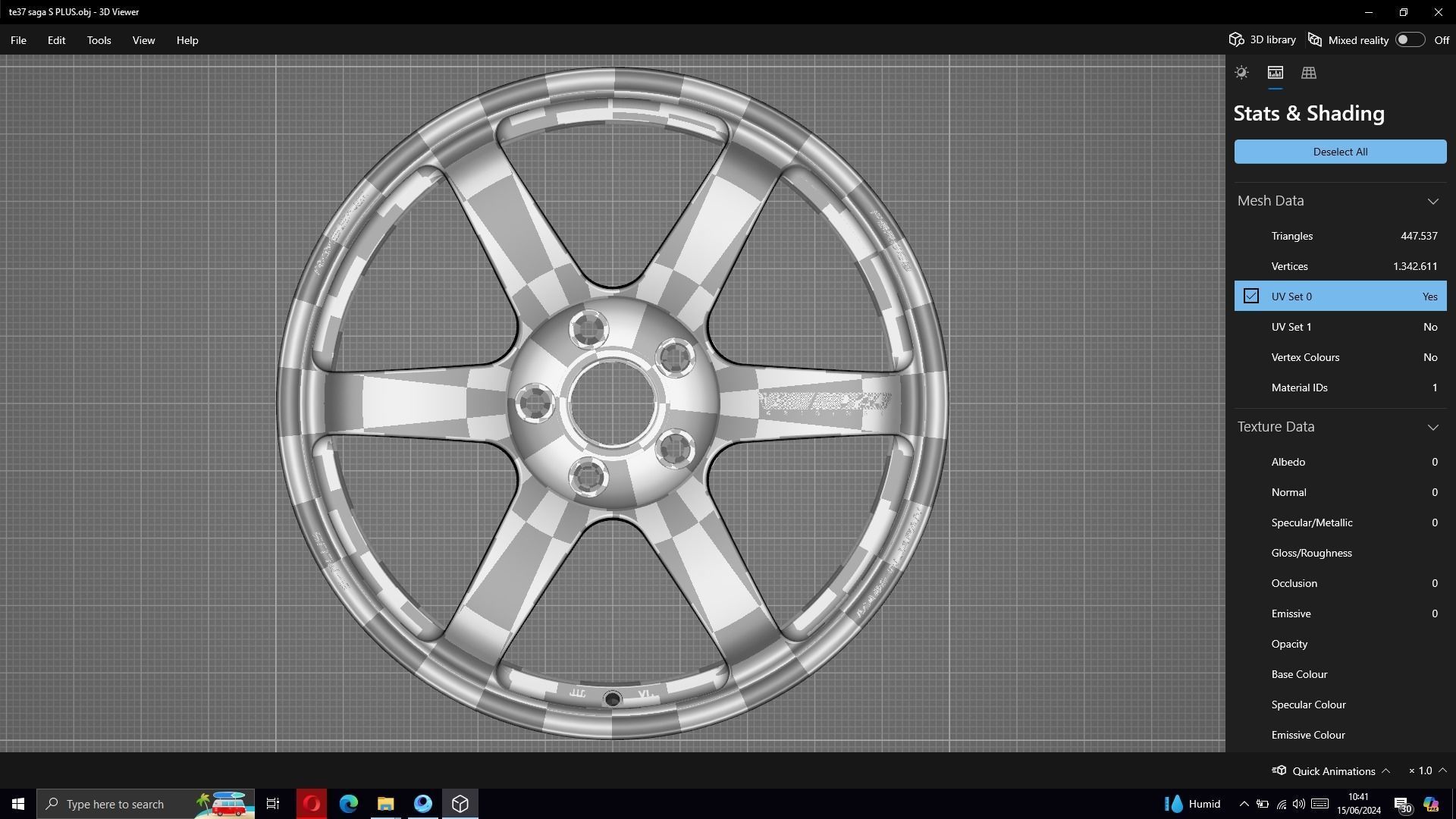Open the Environment & Lighting tab icon
This screenshot has height=819, width=1456.
pyautogui.click(x=1241, y=73)
